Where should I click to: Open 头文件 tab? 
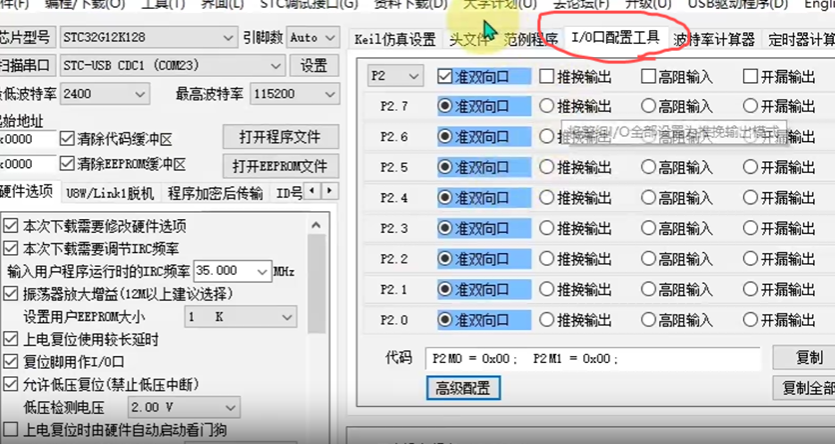(x=469, y=39)
